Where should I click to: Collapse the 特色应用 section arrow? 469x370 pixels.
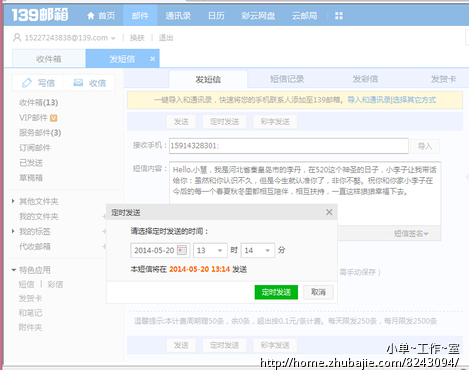[x=14, y=270]
